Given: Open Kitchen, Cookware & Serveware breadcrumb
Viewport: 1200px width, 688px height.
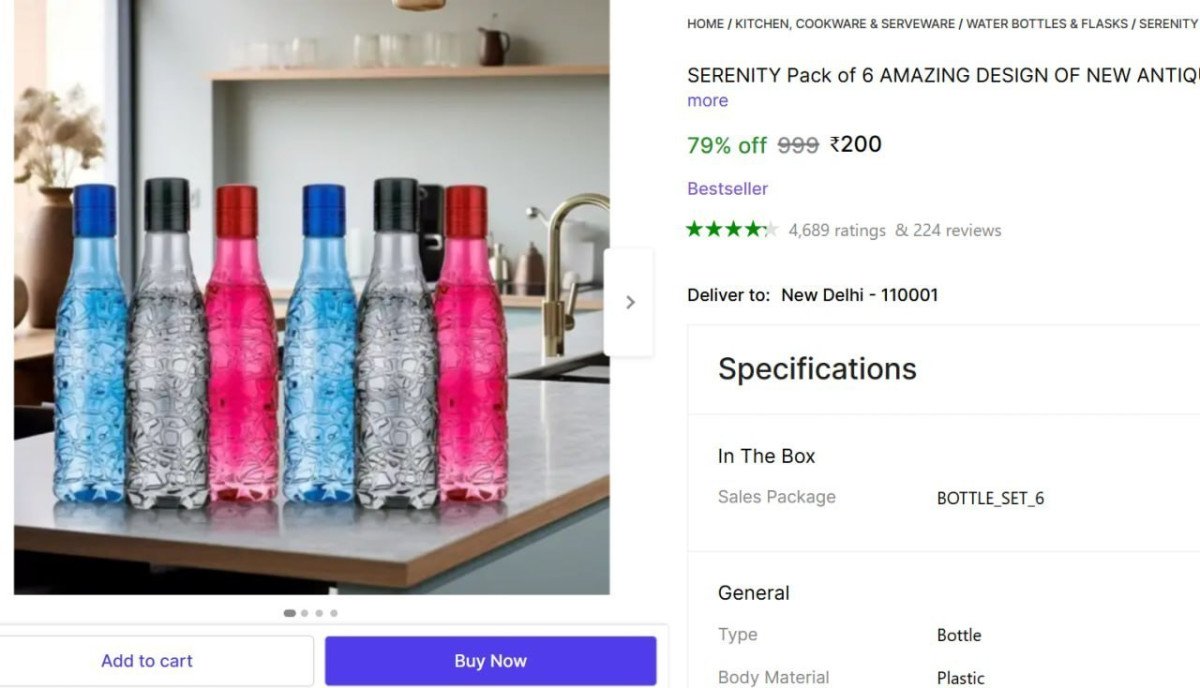Looking at the screenshot, I should coord(845,24).
